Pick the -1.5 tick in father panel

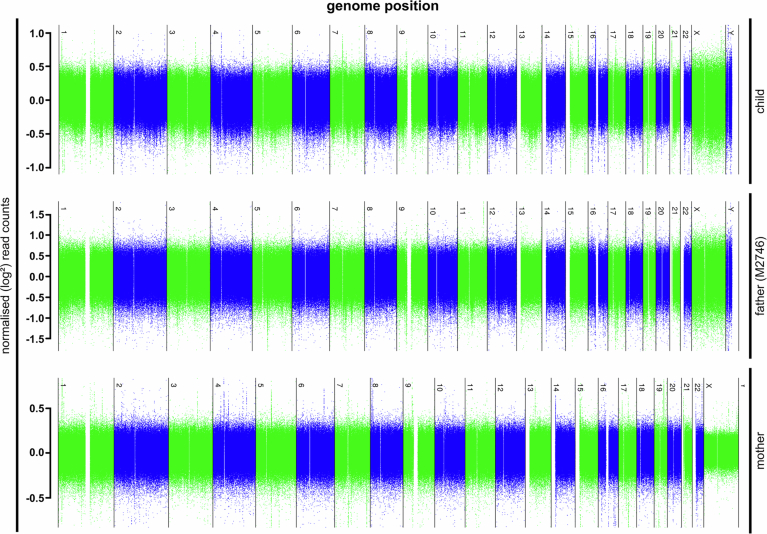coord(35,339)
